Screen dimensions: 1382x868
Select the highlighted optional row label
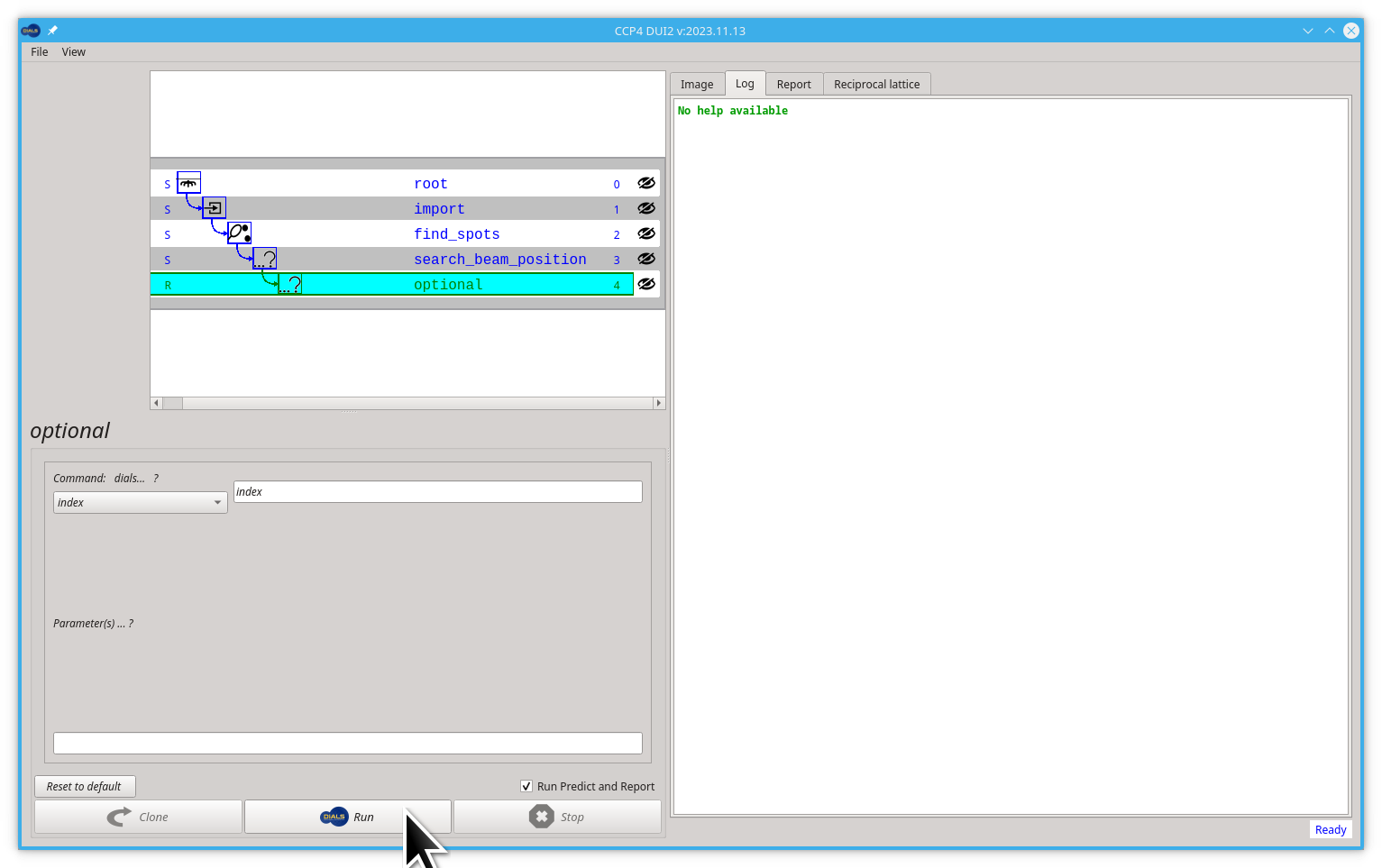click(449, 284)
